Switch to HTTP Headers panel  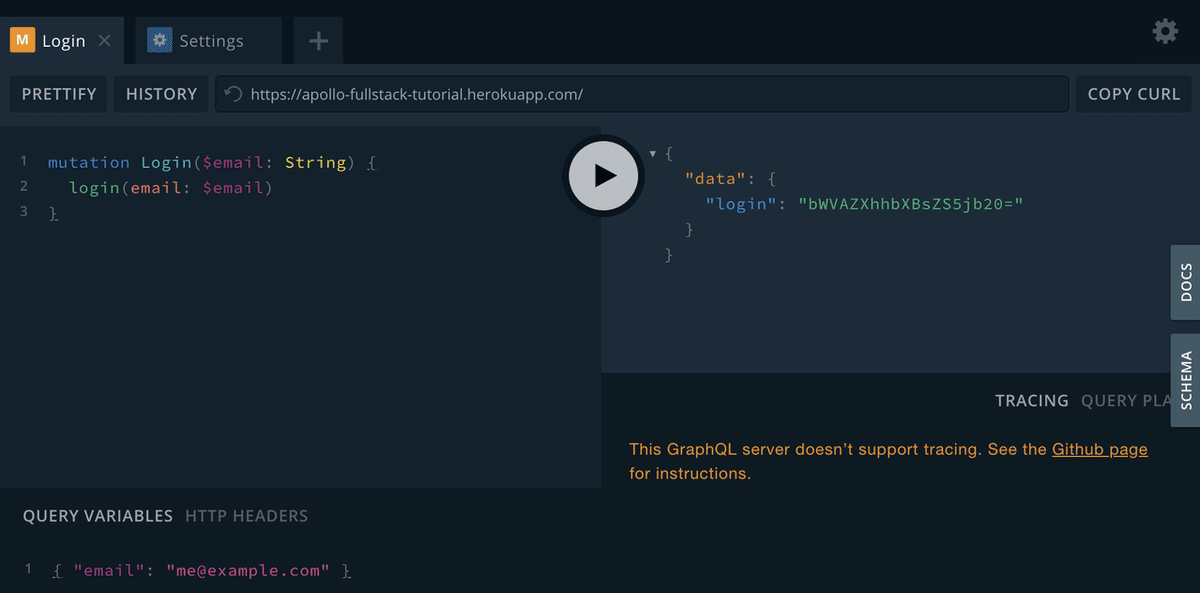246,516
